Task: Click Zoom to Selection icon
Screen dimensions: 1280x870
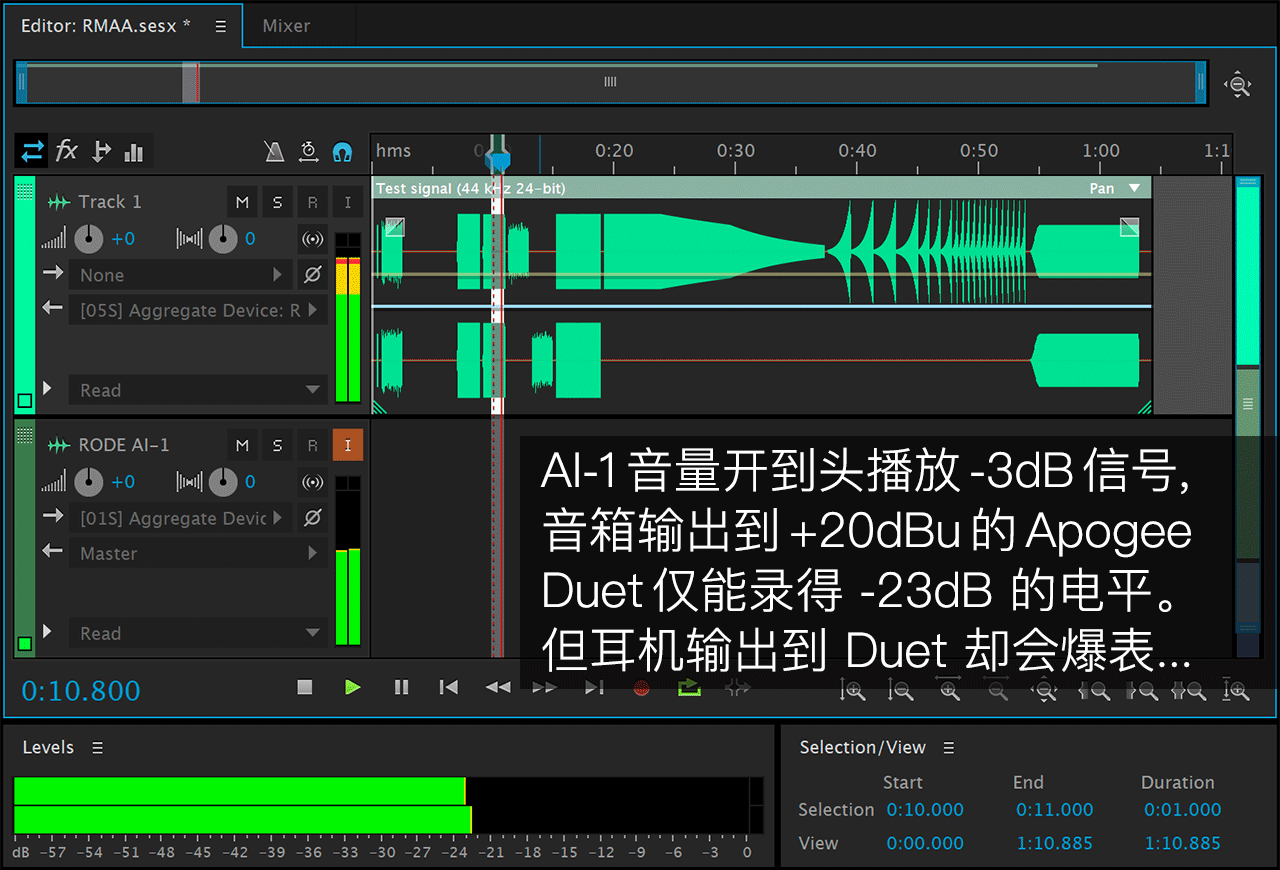Action: click(1190, 689)
